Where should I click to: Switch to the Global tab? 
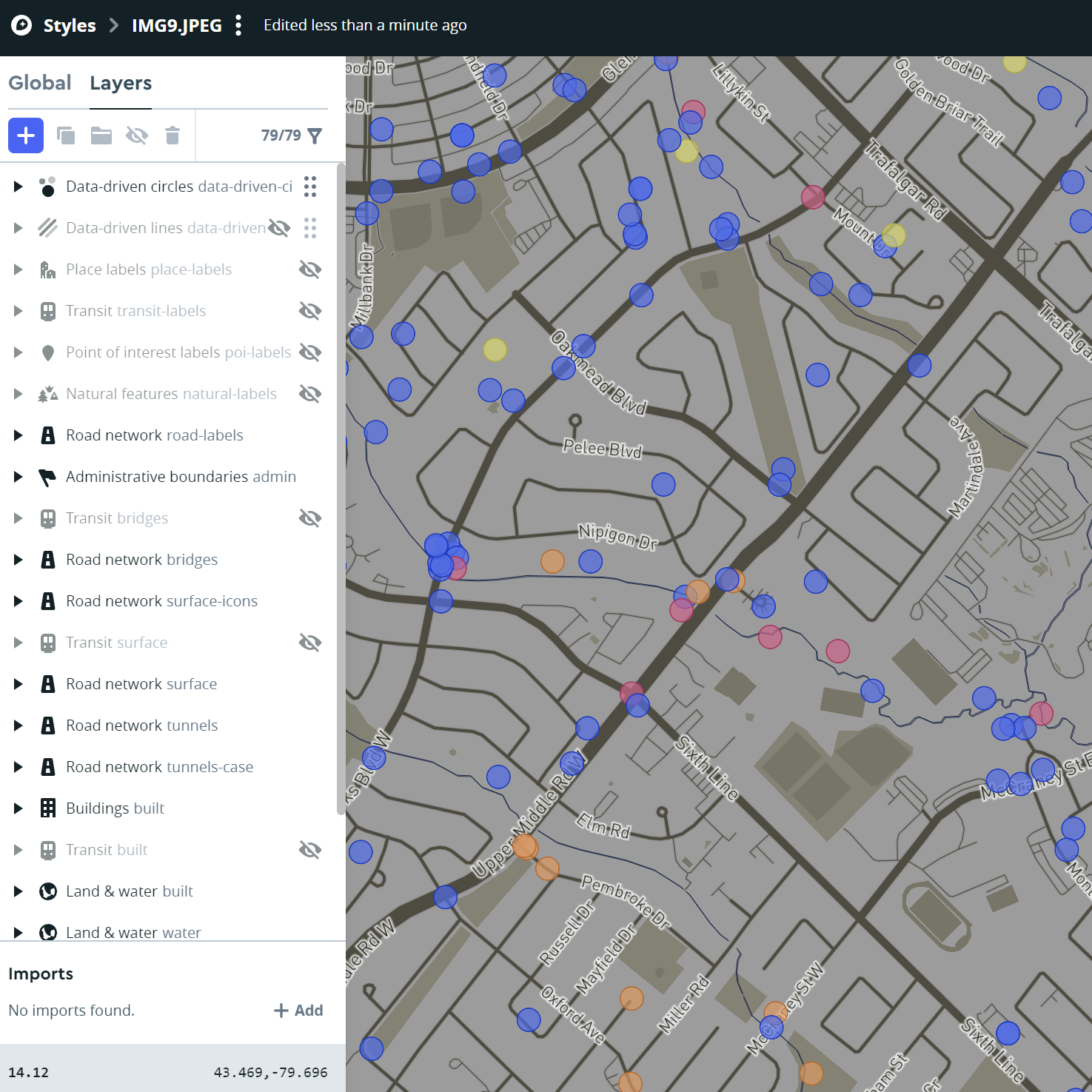coord(40,83)
